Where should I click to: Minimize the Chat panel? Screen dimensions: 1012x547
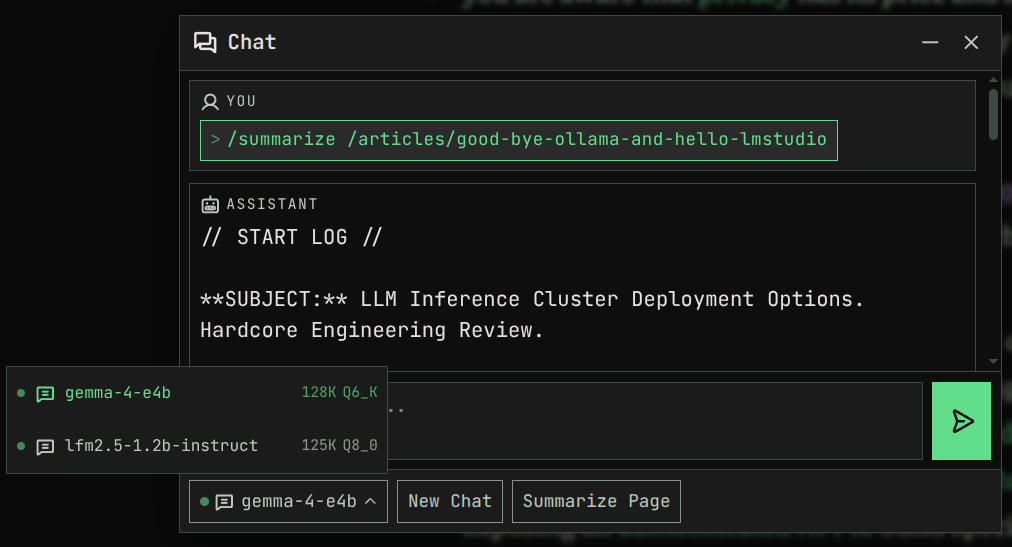click(930, 43)
